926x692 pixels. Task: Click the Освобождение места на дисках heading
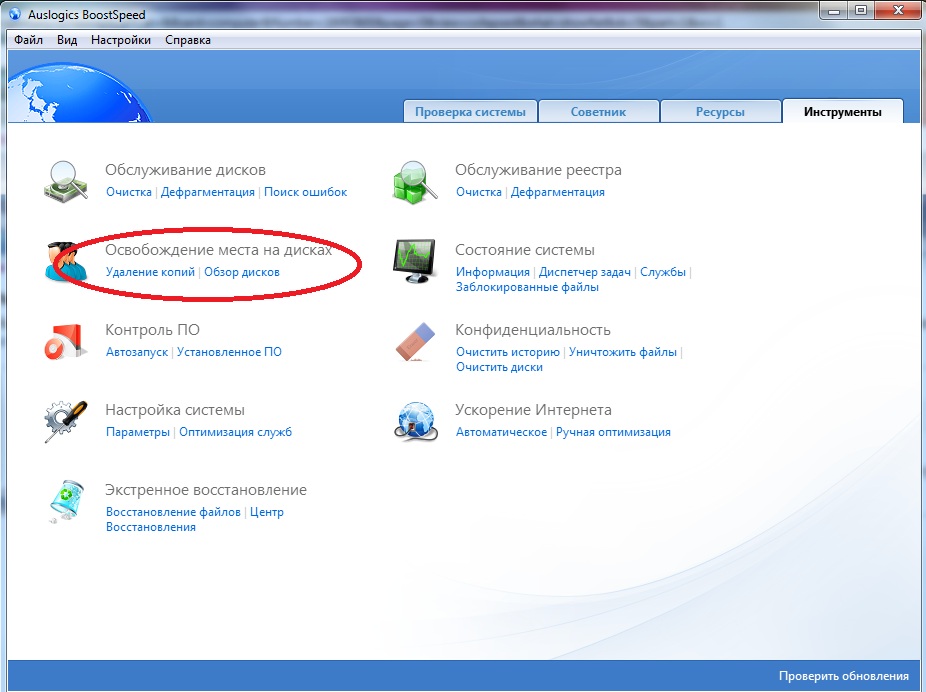(x=219, y=250)
